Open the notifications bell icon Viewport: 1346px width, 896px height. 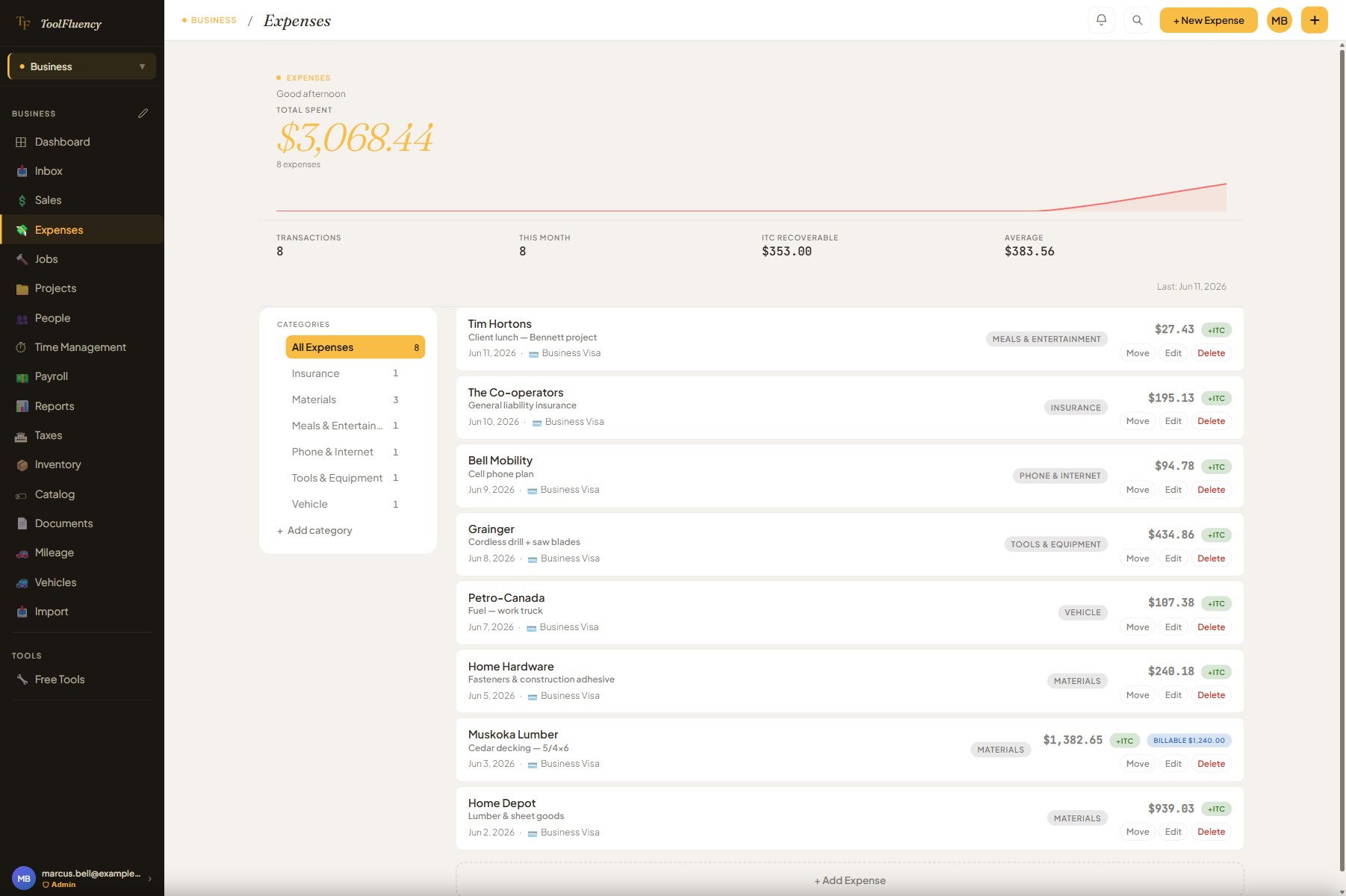pyautogui.click(x=1101, y=20)
